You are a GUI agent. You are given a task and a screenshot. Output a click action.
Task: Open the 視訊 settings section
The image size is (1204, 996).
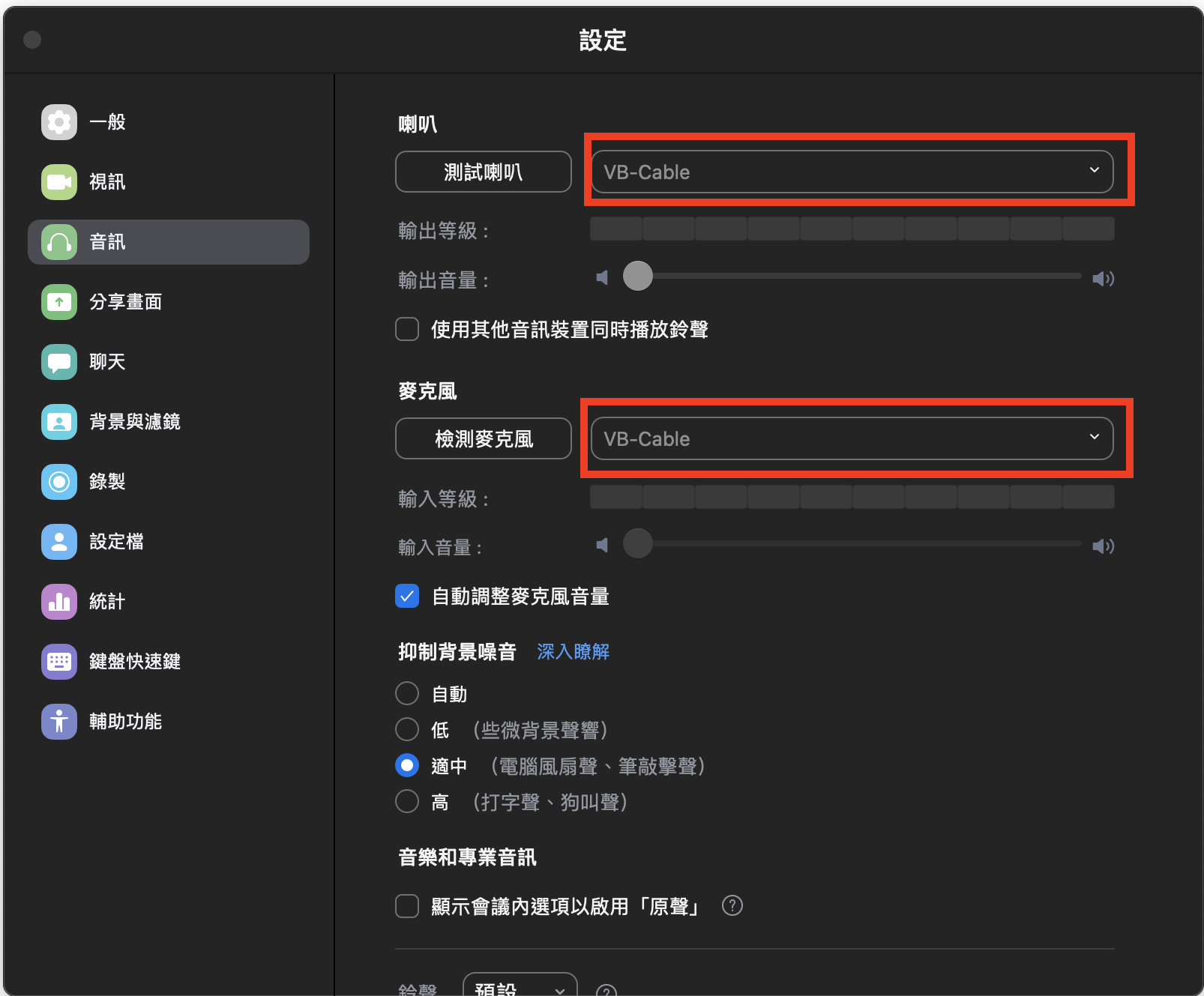[169, 182]
